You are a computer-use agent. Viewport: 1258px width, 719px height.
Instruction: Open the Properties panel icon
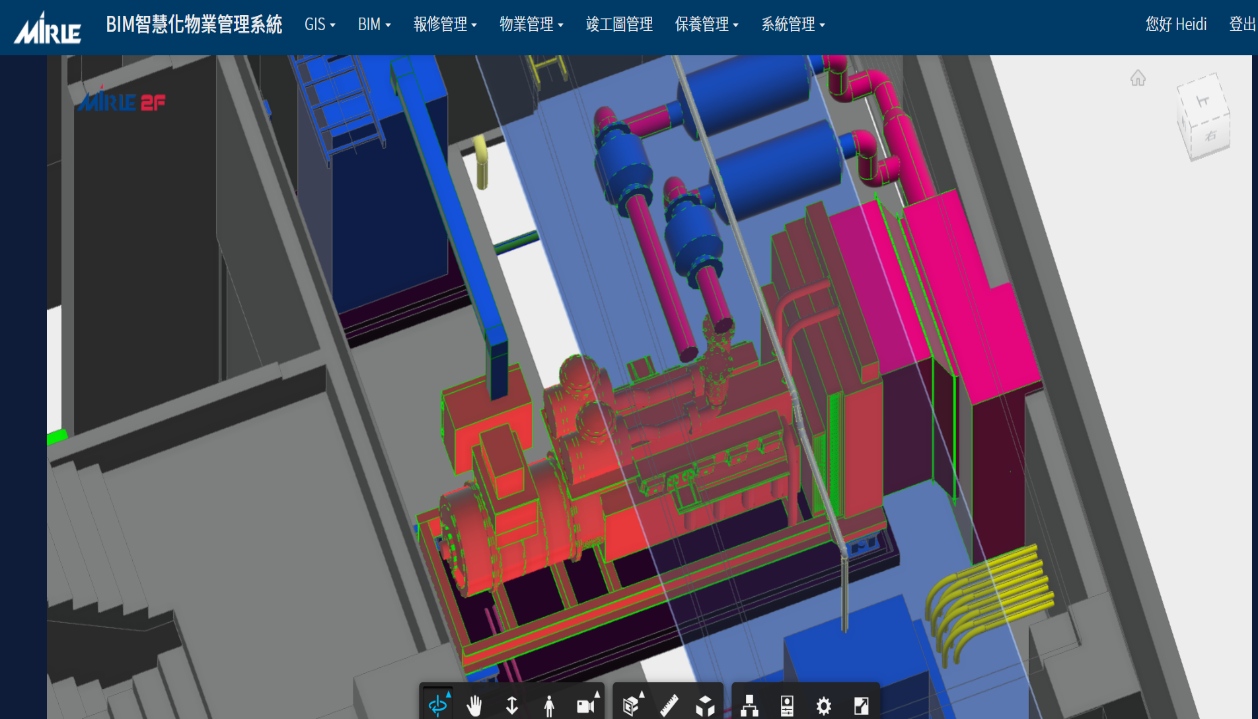[786, 706]
